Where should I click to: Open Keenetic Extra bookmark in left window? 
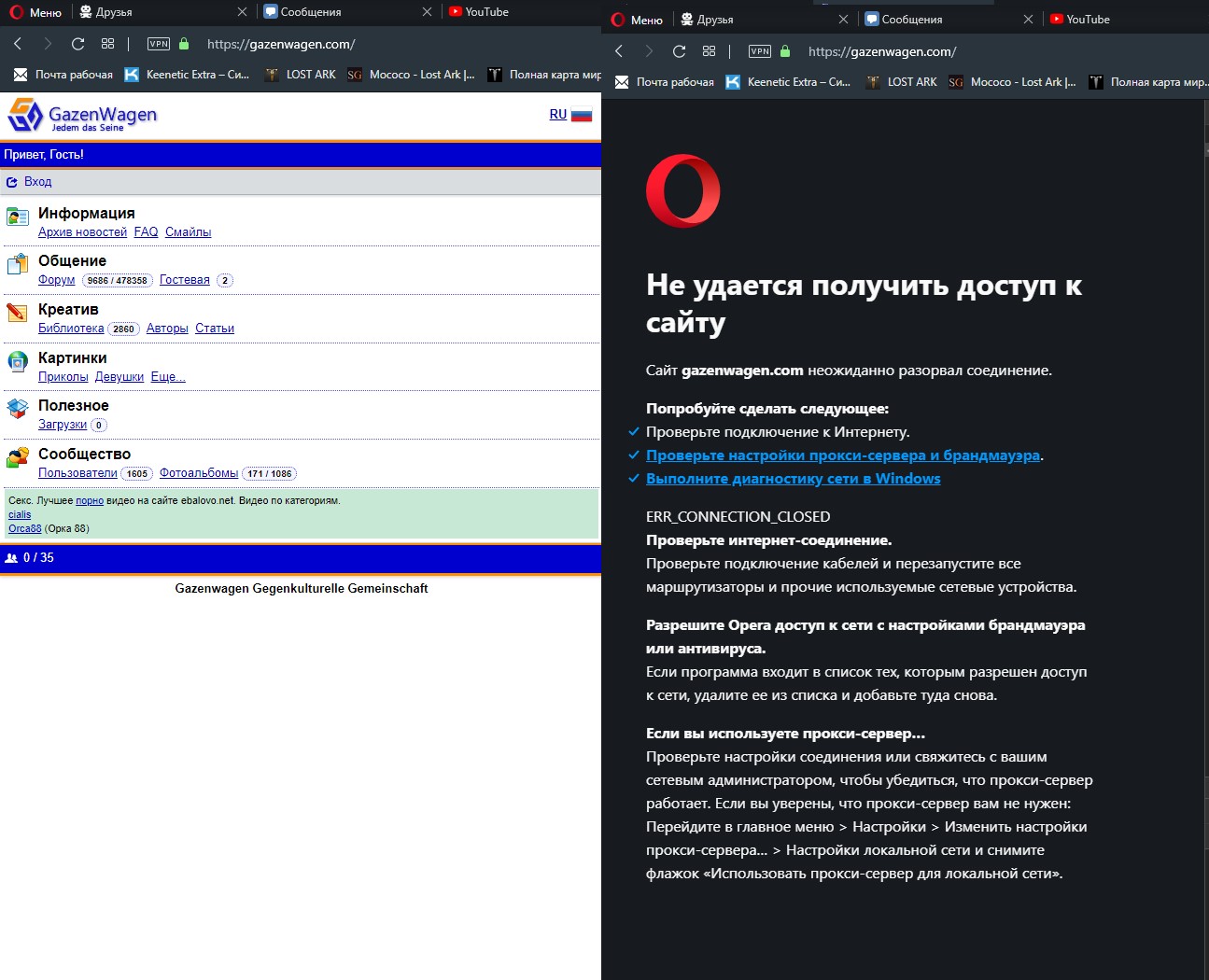[x=187, y=75]
